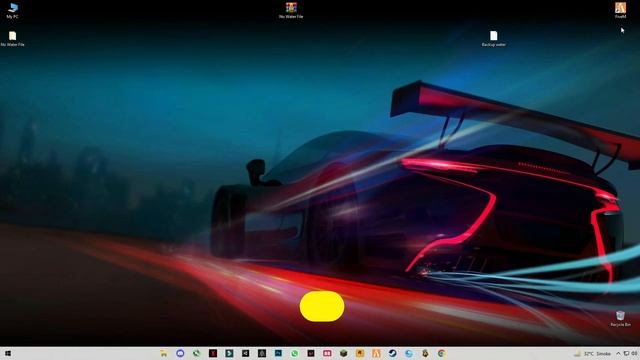Open the network icon in system tray
This screenshot has width=640, height=360.
click(x=626, y=353)
